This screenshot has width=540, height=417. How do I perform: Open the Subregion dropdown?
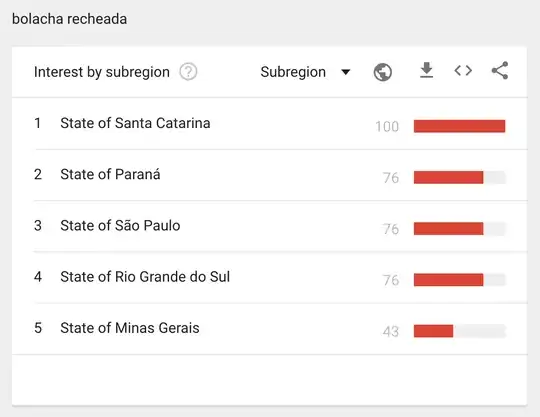point(305,72)
